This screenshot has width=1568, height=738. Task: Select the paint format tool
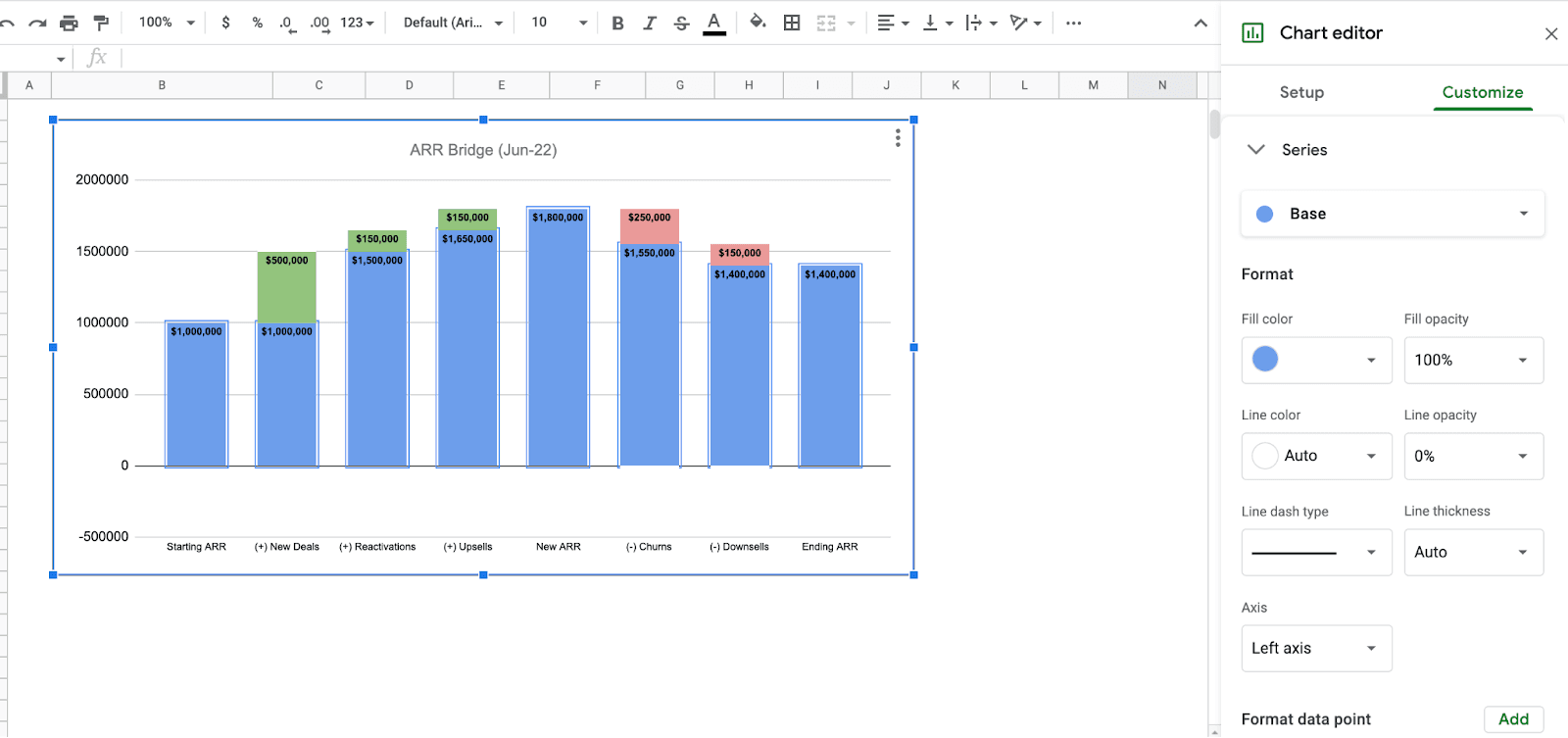[101, 23]
